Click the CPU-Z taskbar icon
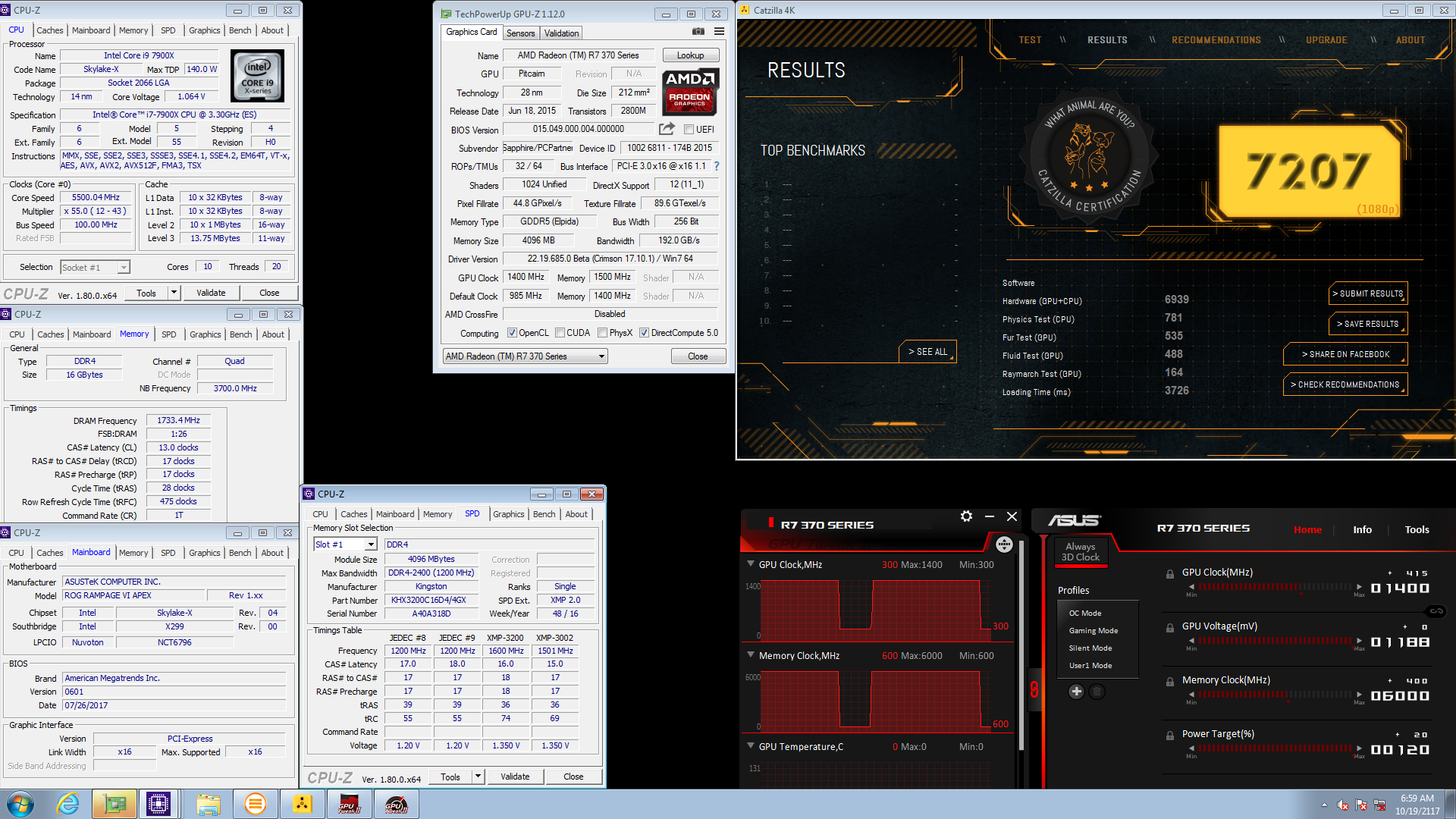The image size is (1456, 819). coord(158,804)
